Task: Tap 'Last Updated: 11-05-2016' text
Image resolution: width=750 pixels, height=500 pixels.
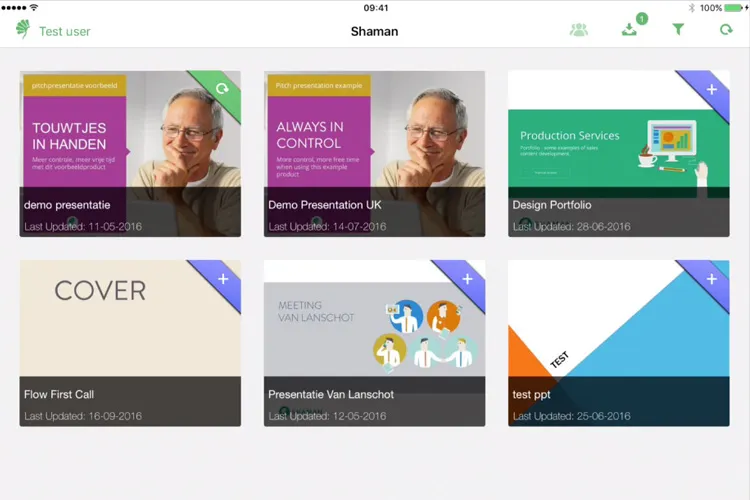Action: [x=83, y=226]
